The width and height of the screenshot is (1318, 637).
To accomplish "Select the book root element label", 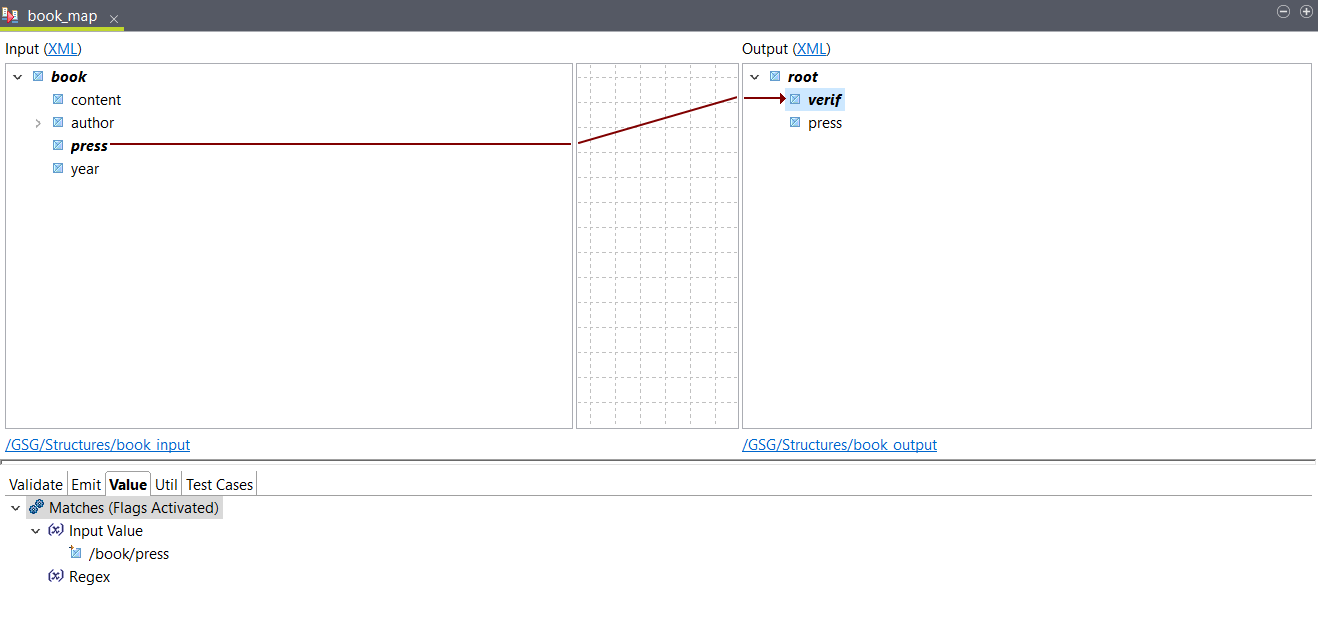I will tap(69, 76).
